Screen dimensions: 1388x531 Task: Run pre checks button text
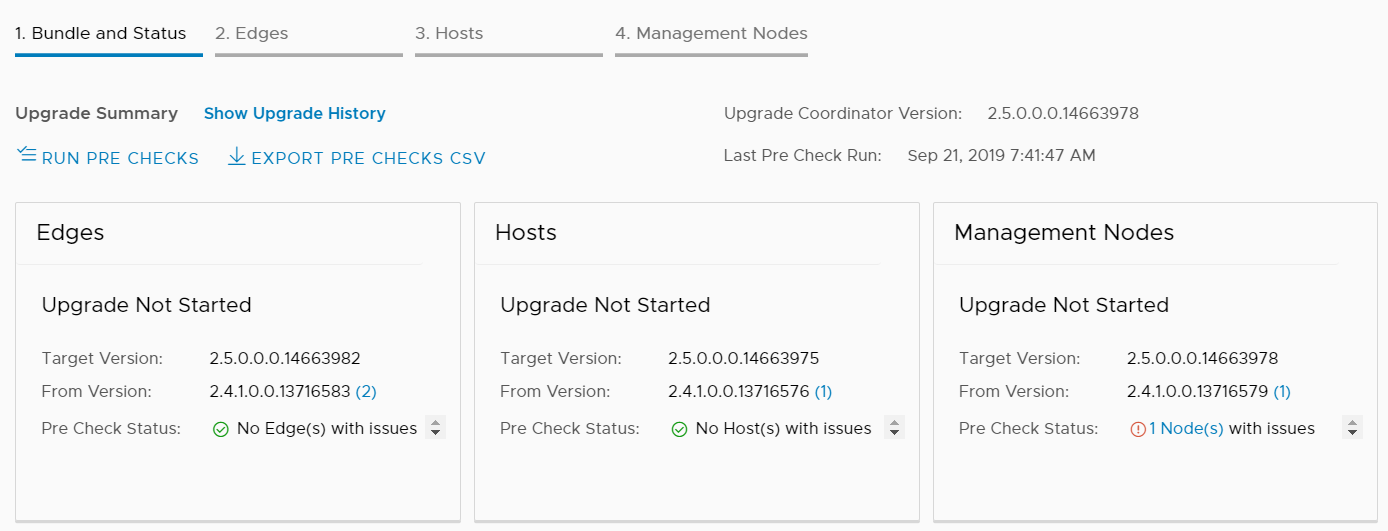[120, 158]
